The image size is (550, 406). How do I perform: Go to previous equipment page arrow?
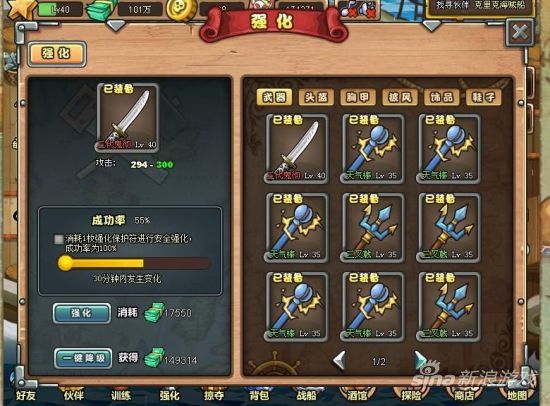point(340,360)
